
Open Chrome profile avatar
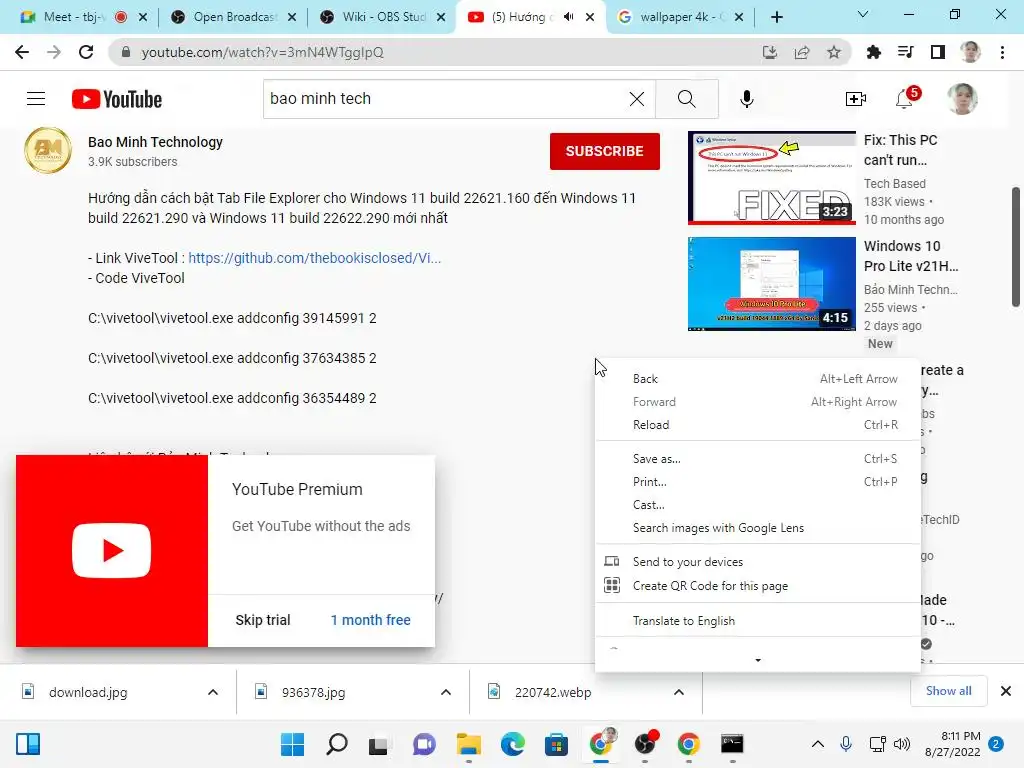coord(970,52)
